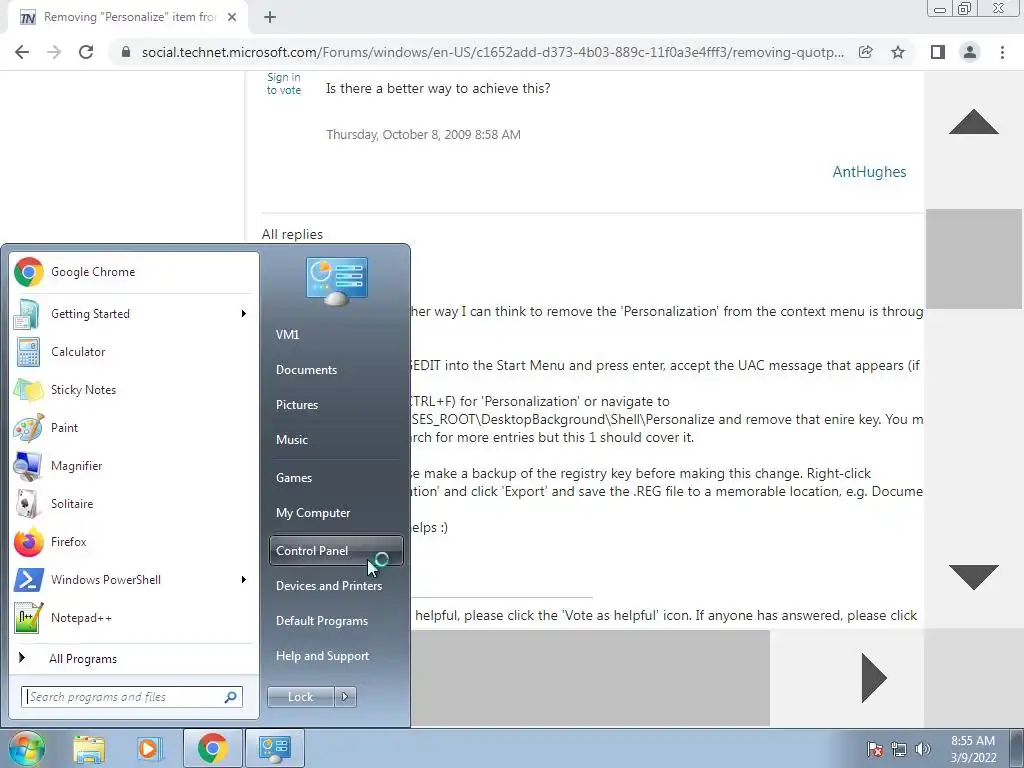Open Sticky Notes from Start menu
Image resolution: width=1024 pixels, height=768 pixels.
coord(134,389)
